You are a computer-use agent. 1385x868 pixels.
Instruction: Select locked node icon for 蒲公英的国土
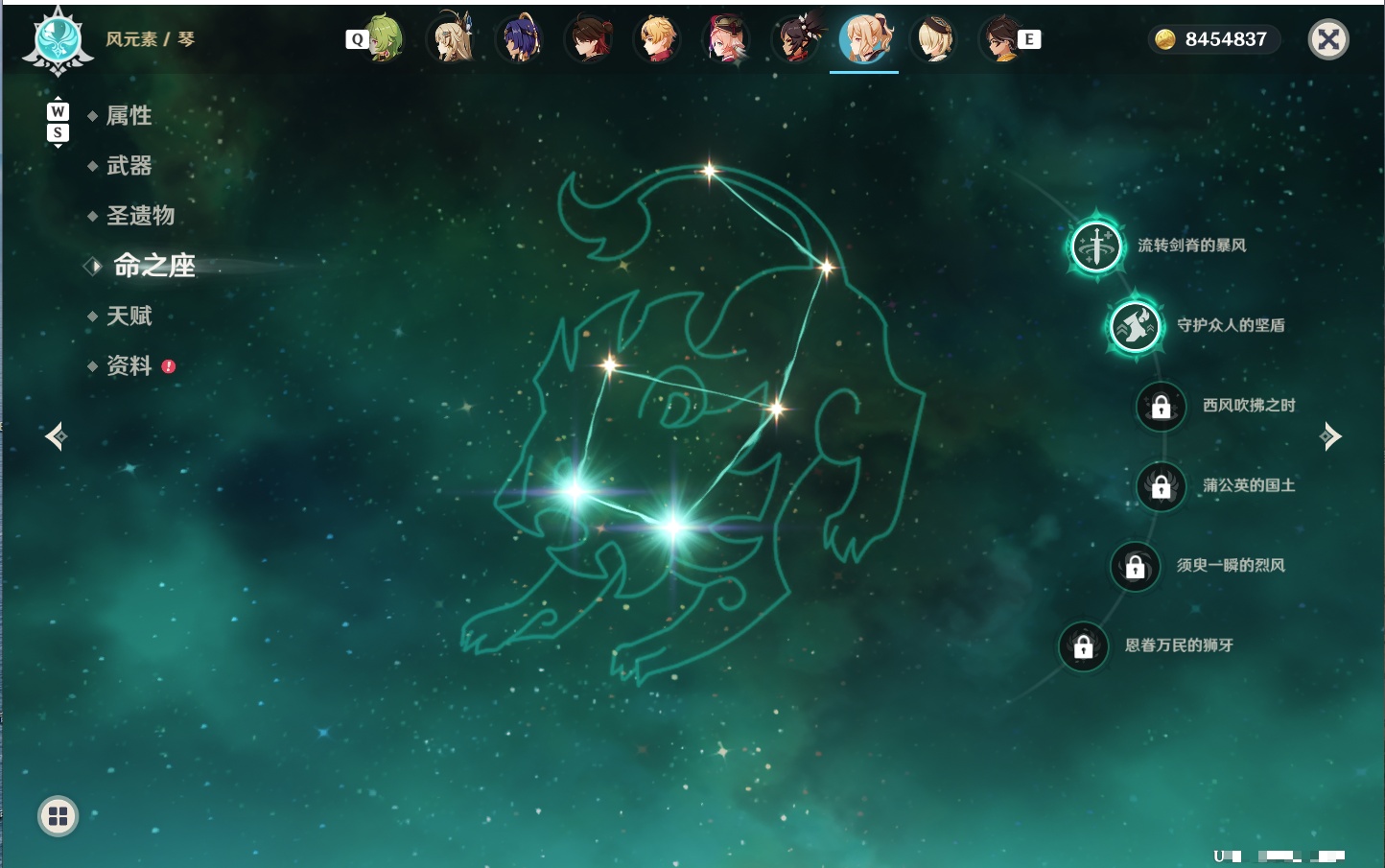pos(1162,486)
